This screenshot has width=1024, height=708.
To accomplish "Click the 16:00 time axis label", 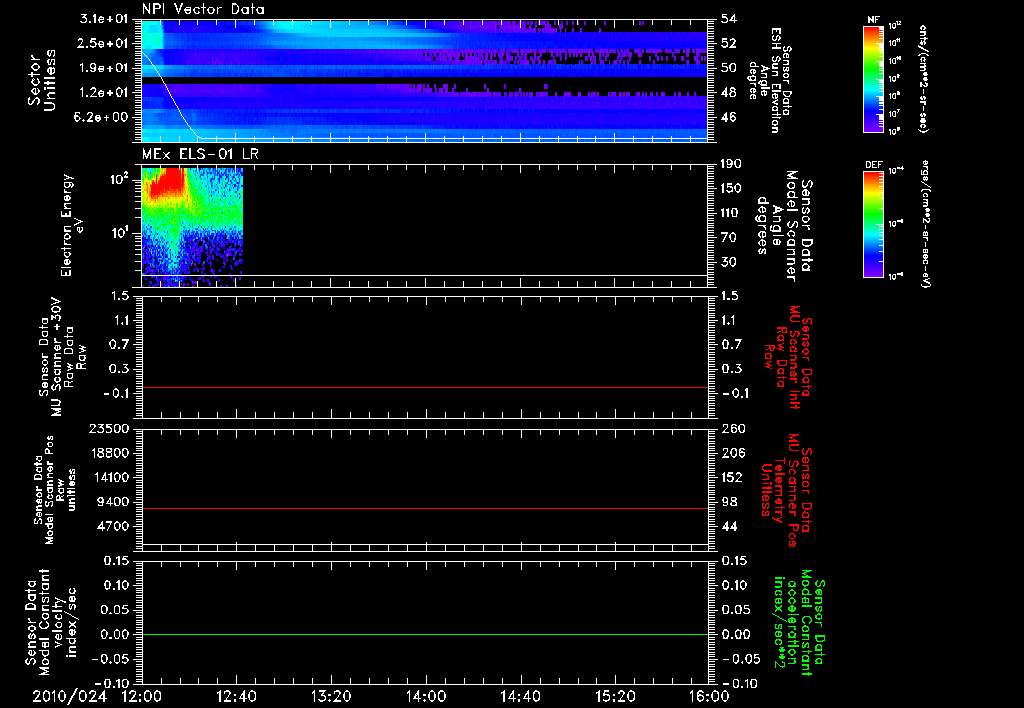I will (x=709, y=696).
